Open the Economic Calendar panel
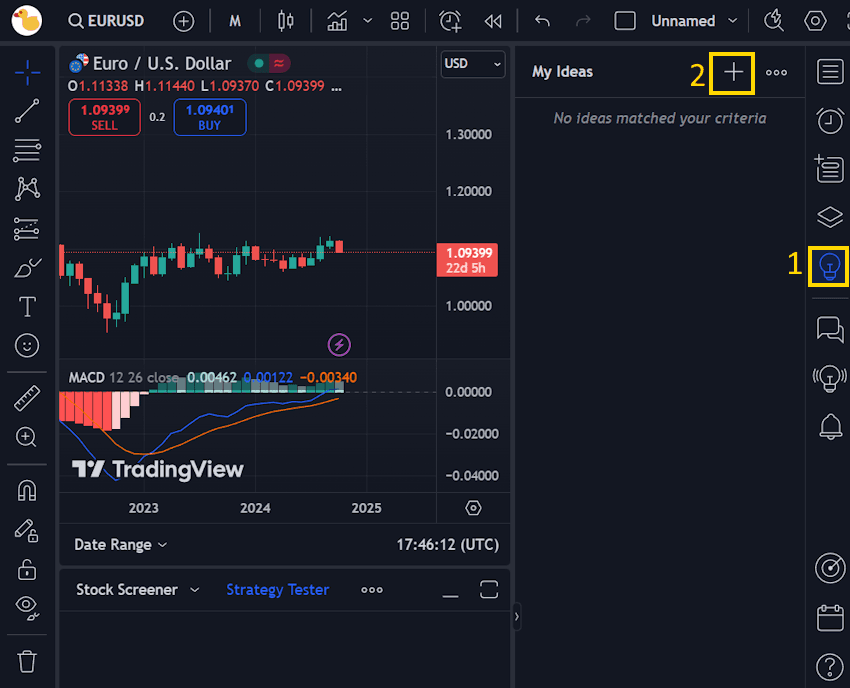Image resolution: width=850 pixels, height=688 pixels. coord(829,618)
